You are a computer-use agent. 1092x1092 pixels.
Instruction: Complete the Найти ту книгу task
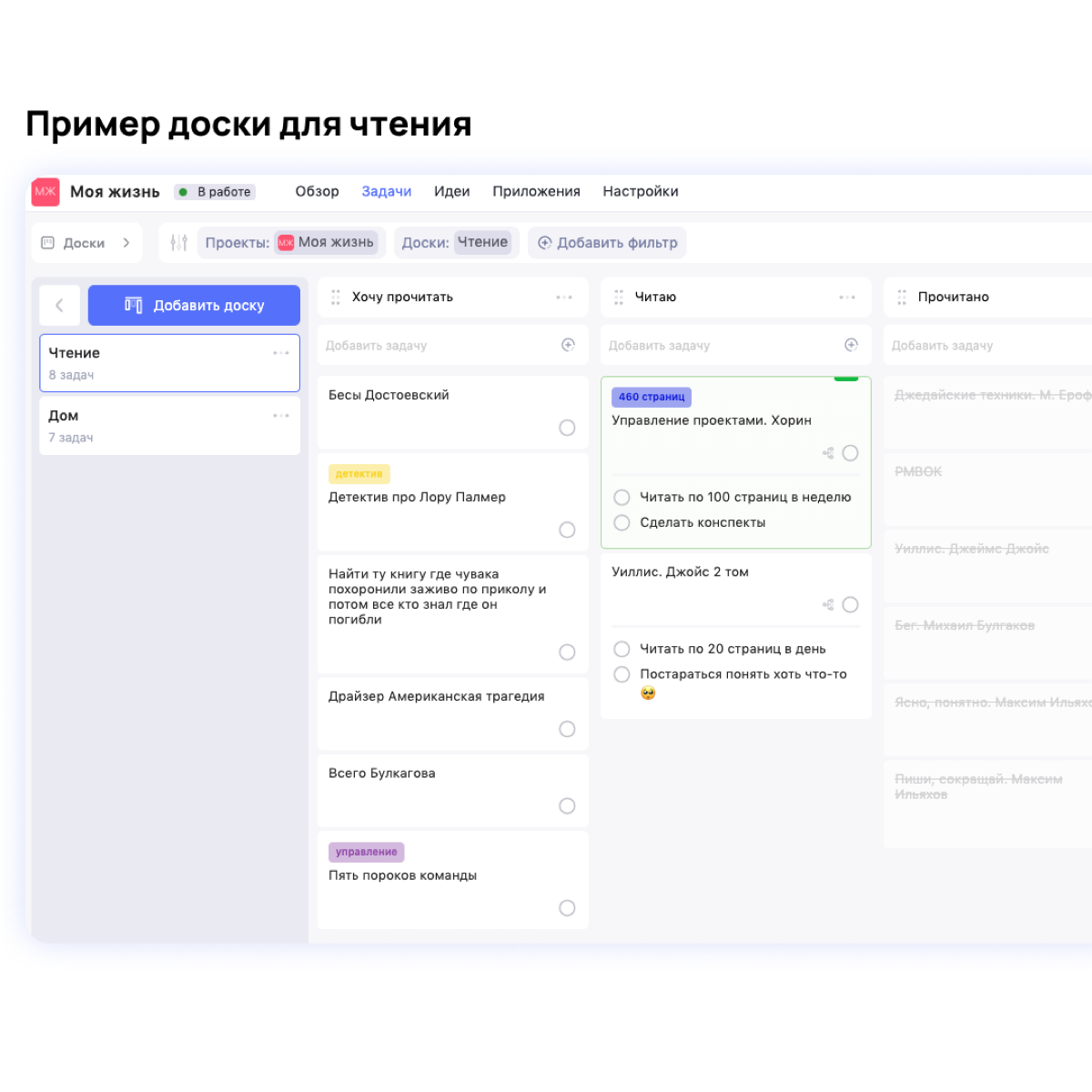(567, 652)
